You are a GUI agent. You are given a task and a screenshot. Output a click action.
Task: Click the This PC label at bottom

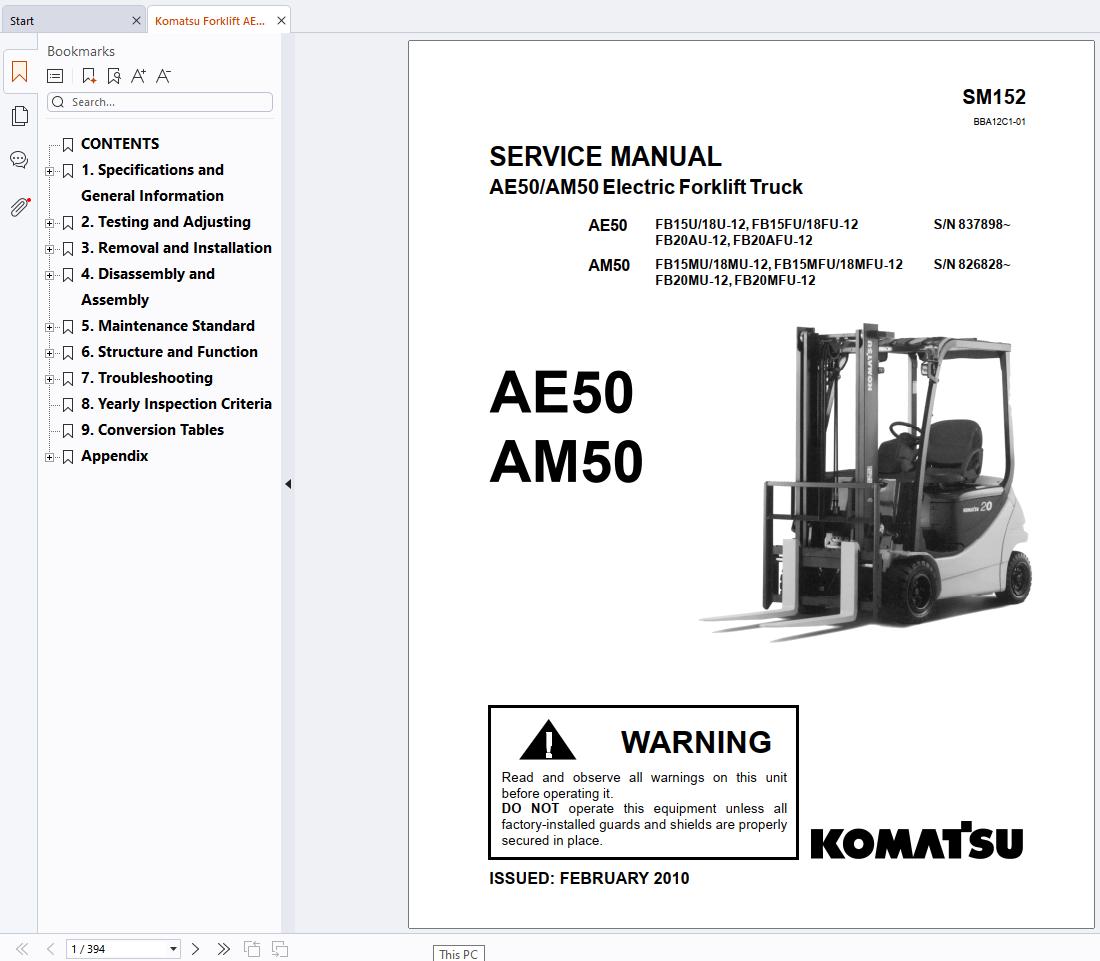(x=458, y=954)
